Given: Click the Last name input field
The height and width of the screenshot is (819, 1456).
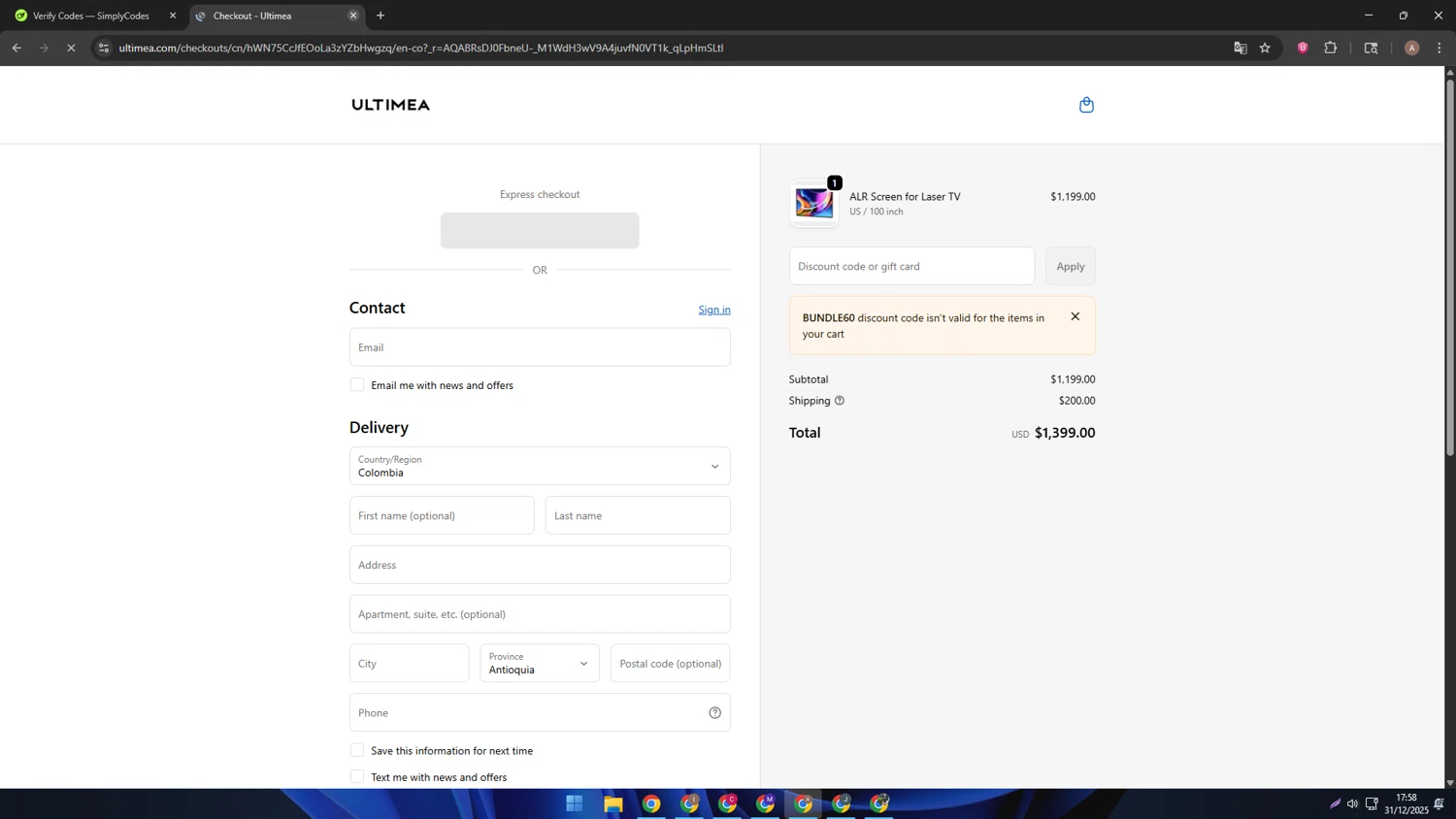Looking at the screenshot, I should pos(638,515).
